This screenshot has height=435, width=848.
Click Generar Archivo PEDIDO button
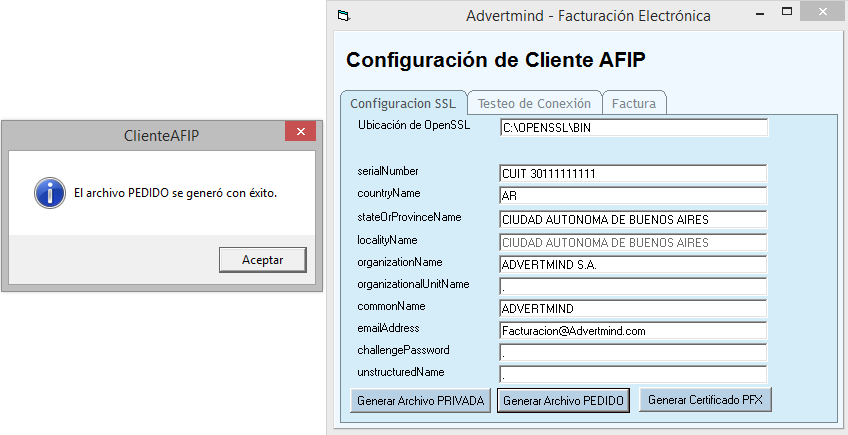point(563,400)
